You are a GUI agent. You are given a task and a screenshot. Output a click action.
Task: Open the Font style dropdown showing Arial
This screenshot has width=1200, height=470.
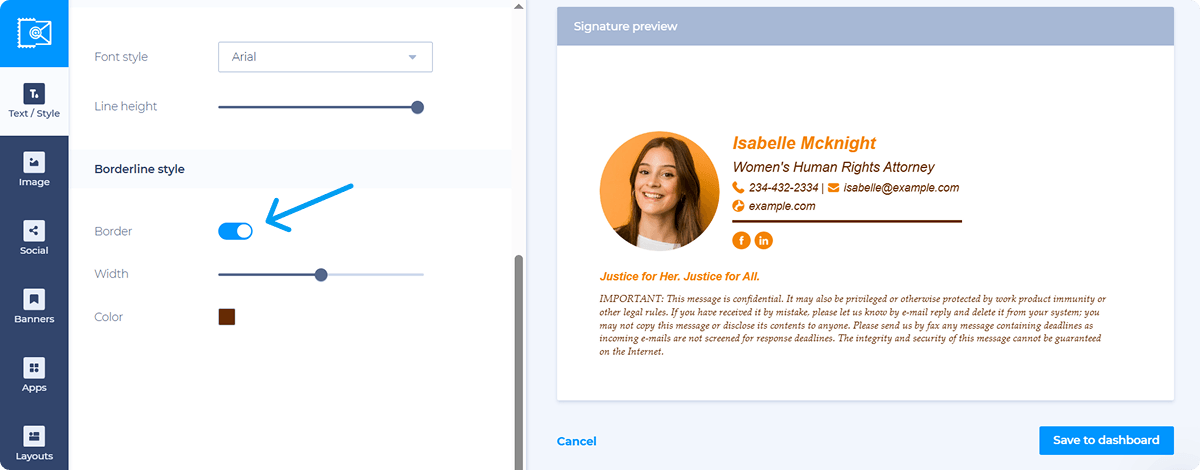click(x=325, y=57)
